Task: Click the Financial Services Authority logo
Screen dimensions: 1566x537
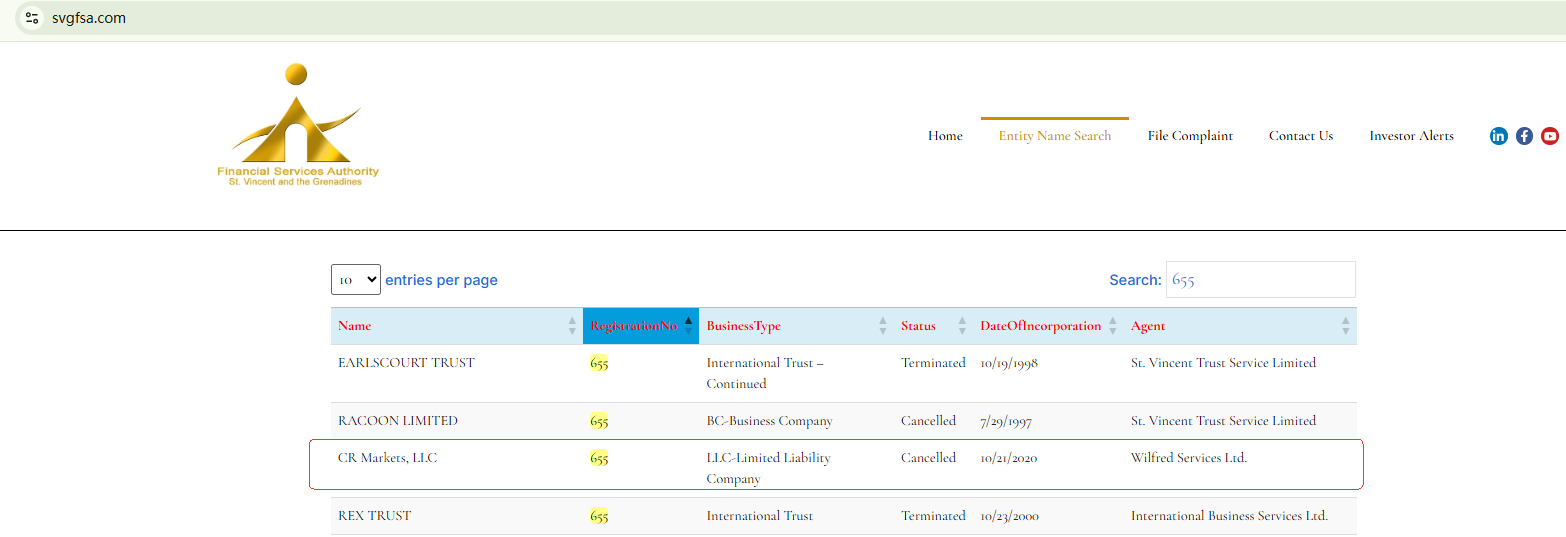Action: click(x=297, y=126)
